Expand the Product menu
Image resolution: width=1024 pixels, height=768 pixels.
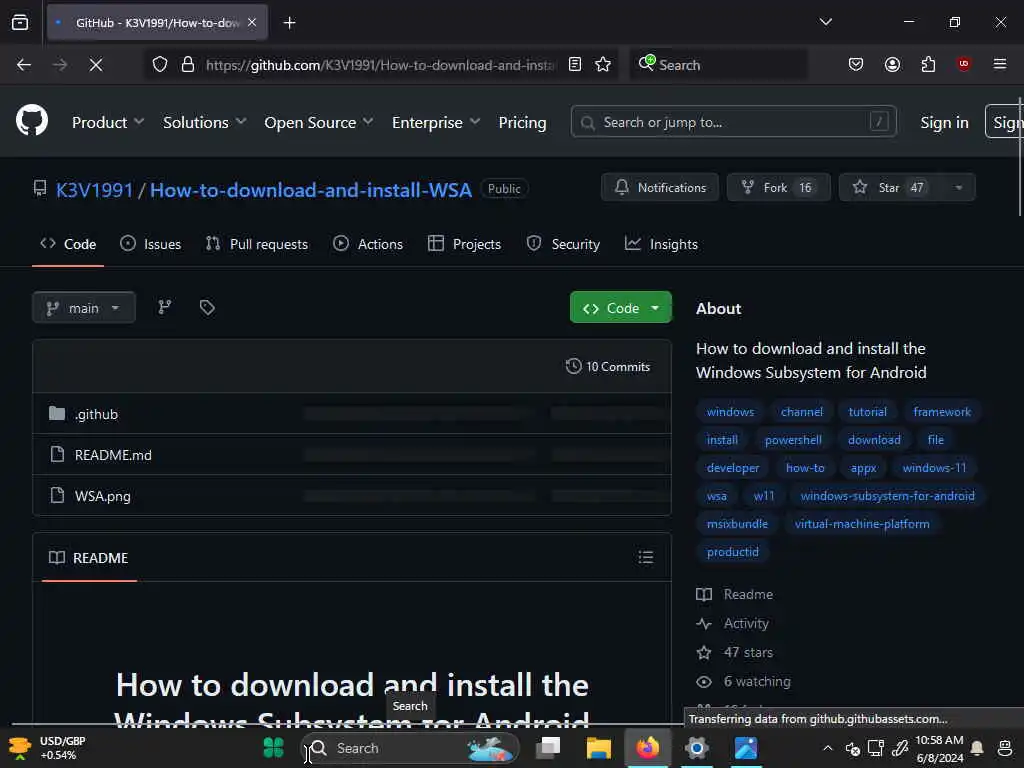(x=108, y=122)
